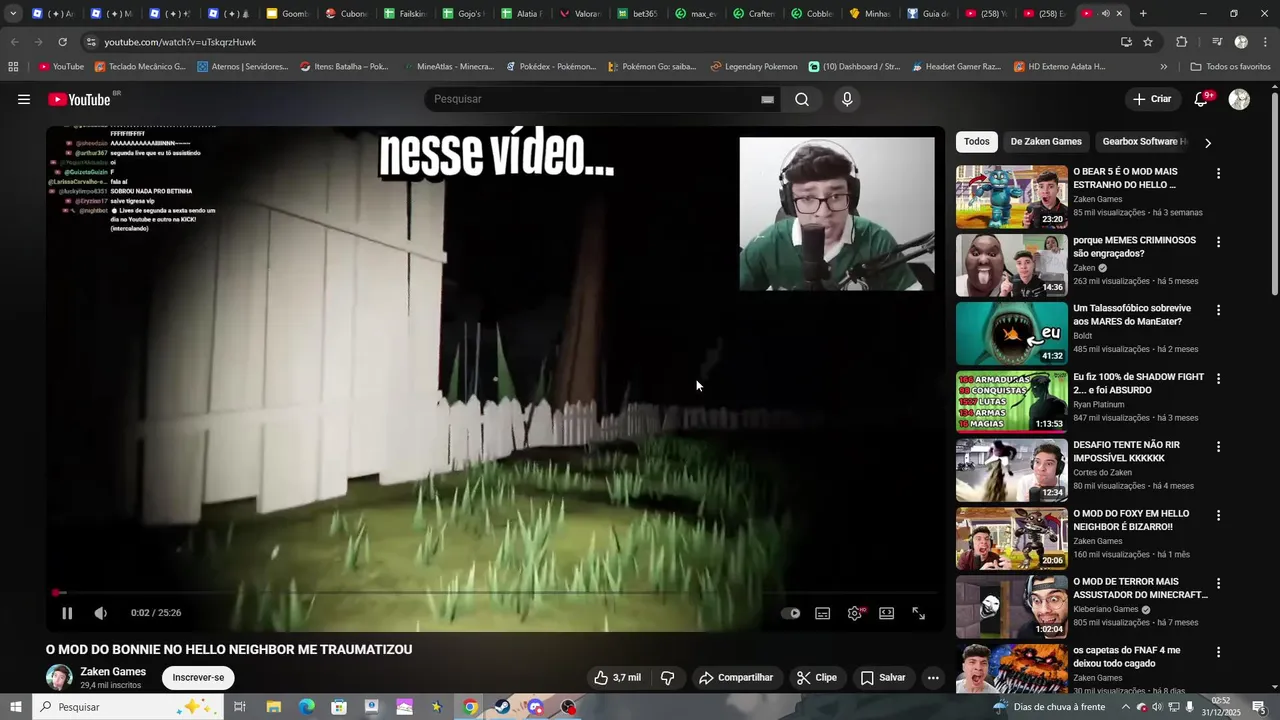Click the Pesquisar search field on YouTube
This screenshot has height=720, width=1280.
coord(594,99)
